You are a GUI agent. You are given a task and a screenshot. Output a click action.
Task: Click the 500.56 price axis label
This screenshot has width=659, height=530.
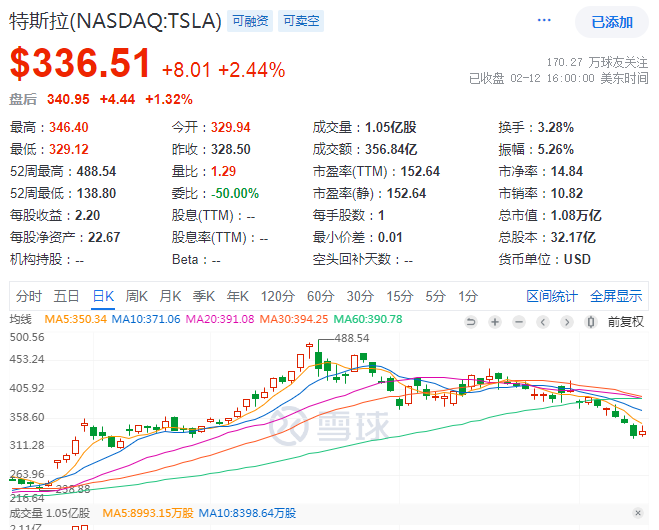pyautogui.click(x=27, y=337)
